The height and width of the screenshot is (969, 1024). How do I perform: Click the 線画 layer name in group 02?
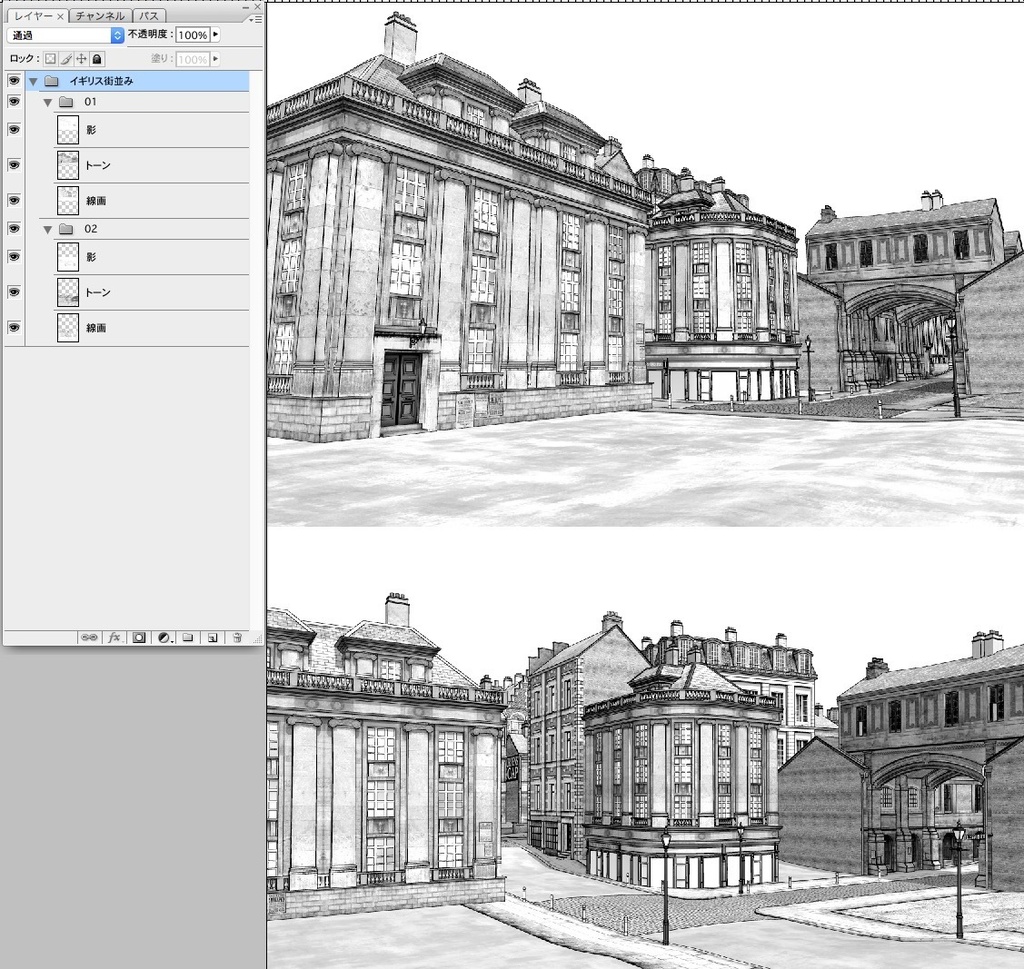click(96, 328)
